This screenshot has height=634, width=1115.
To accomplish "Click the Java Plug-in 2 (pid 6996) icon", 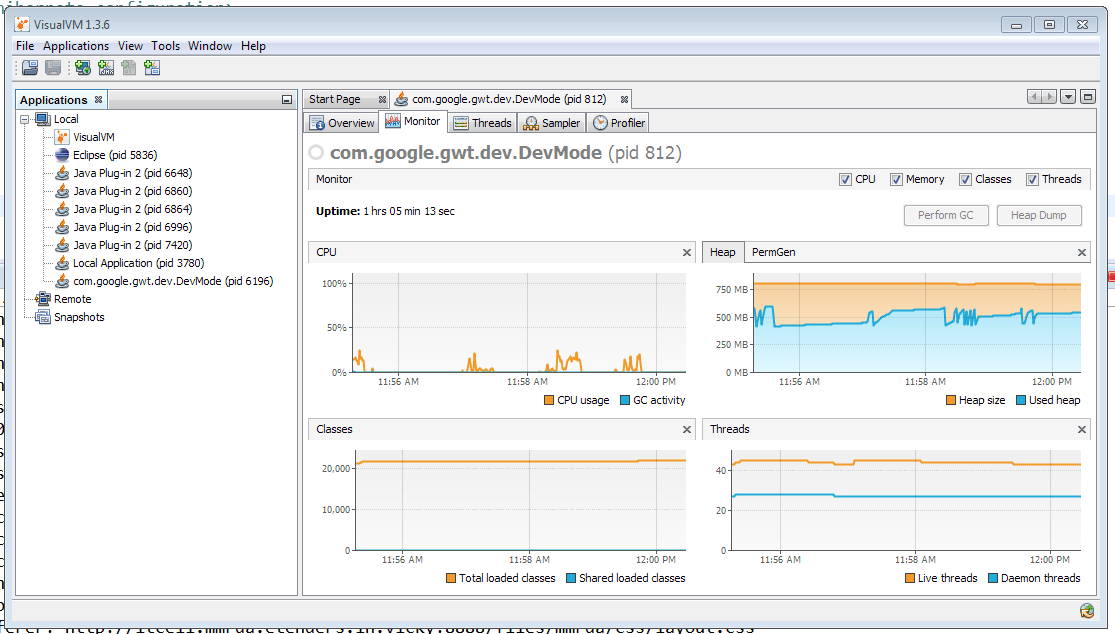I will (x=63, y=227).
